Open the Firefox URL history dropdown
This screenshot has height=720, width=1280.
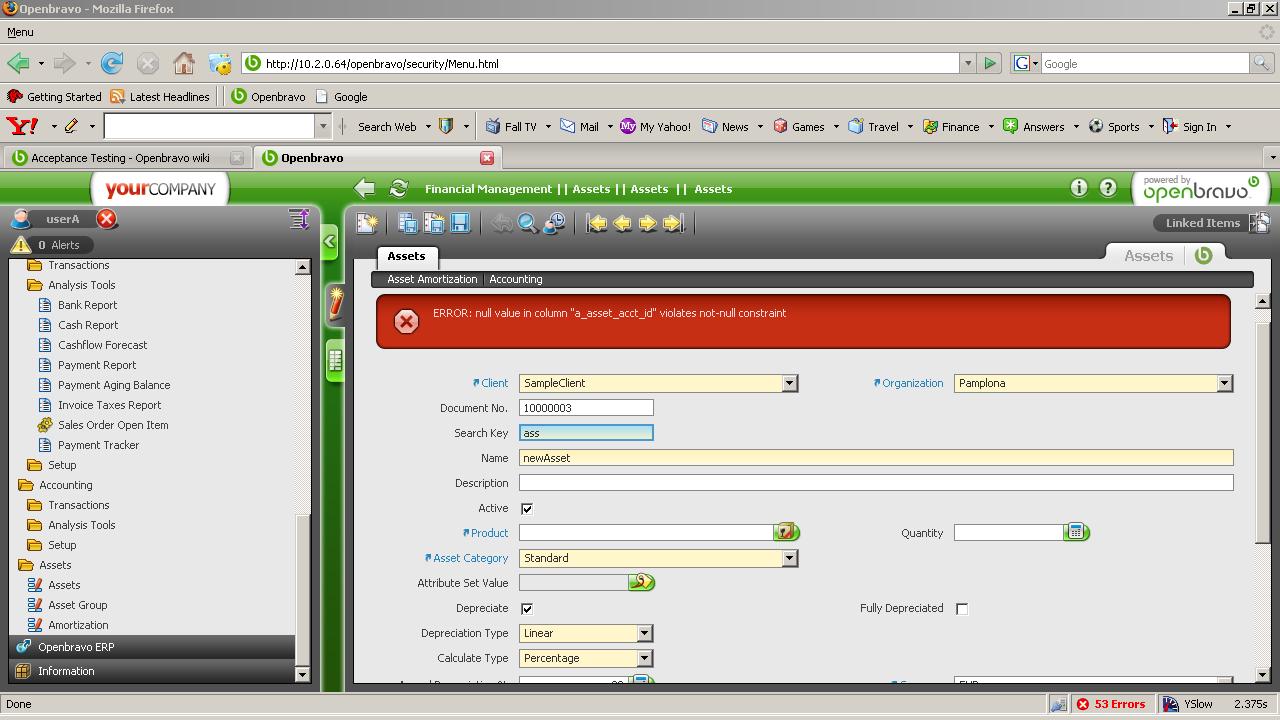click(967, 64)
